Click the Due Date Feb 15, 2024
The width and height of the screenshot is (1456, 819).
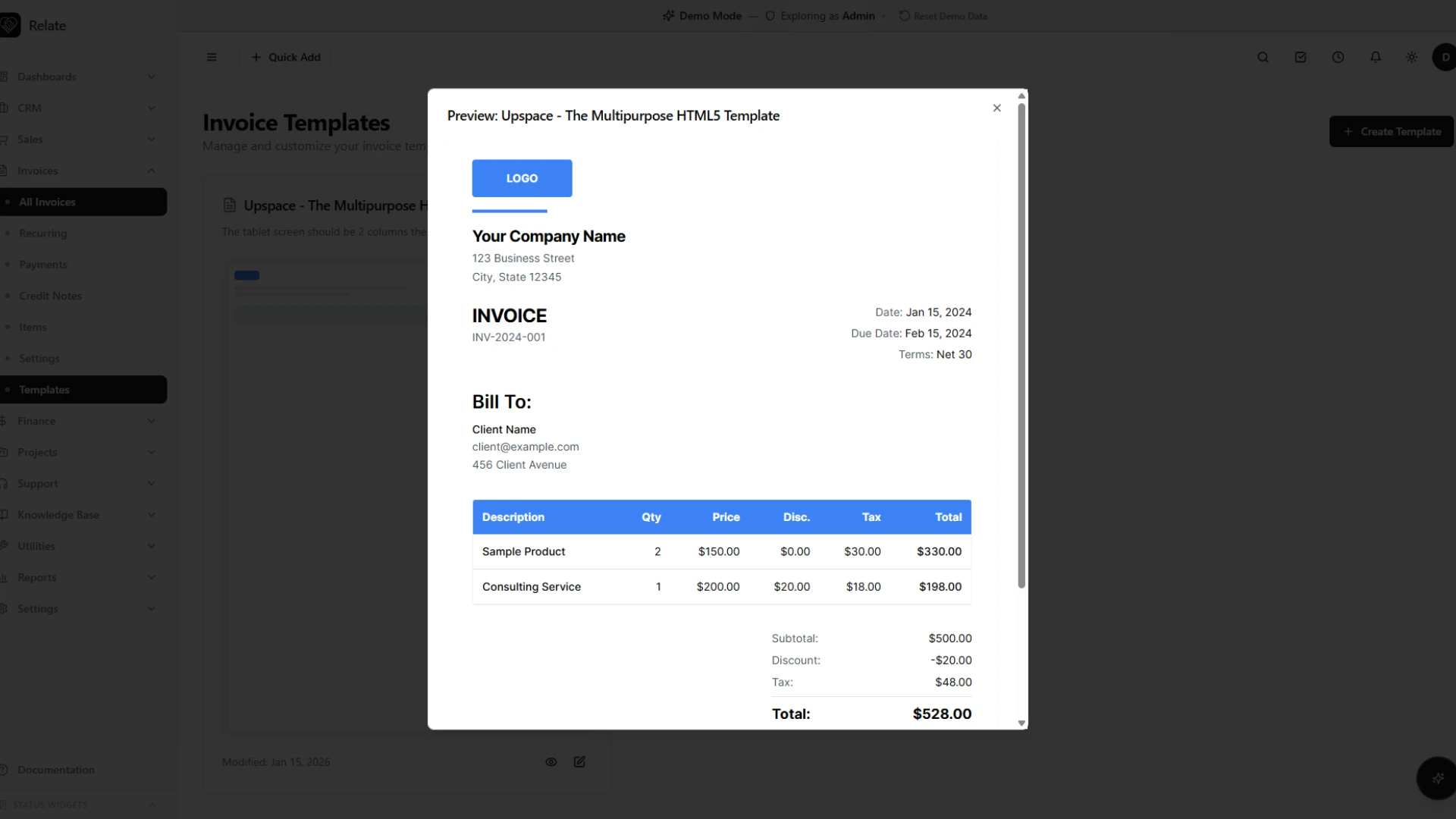coord(911,334)
